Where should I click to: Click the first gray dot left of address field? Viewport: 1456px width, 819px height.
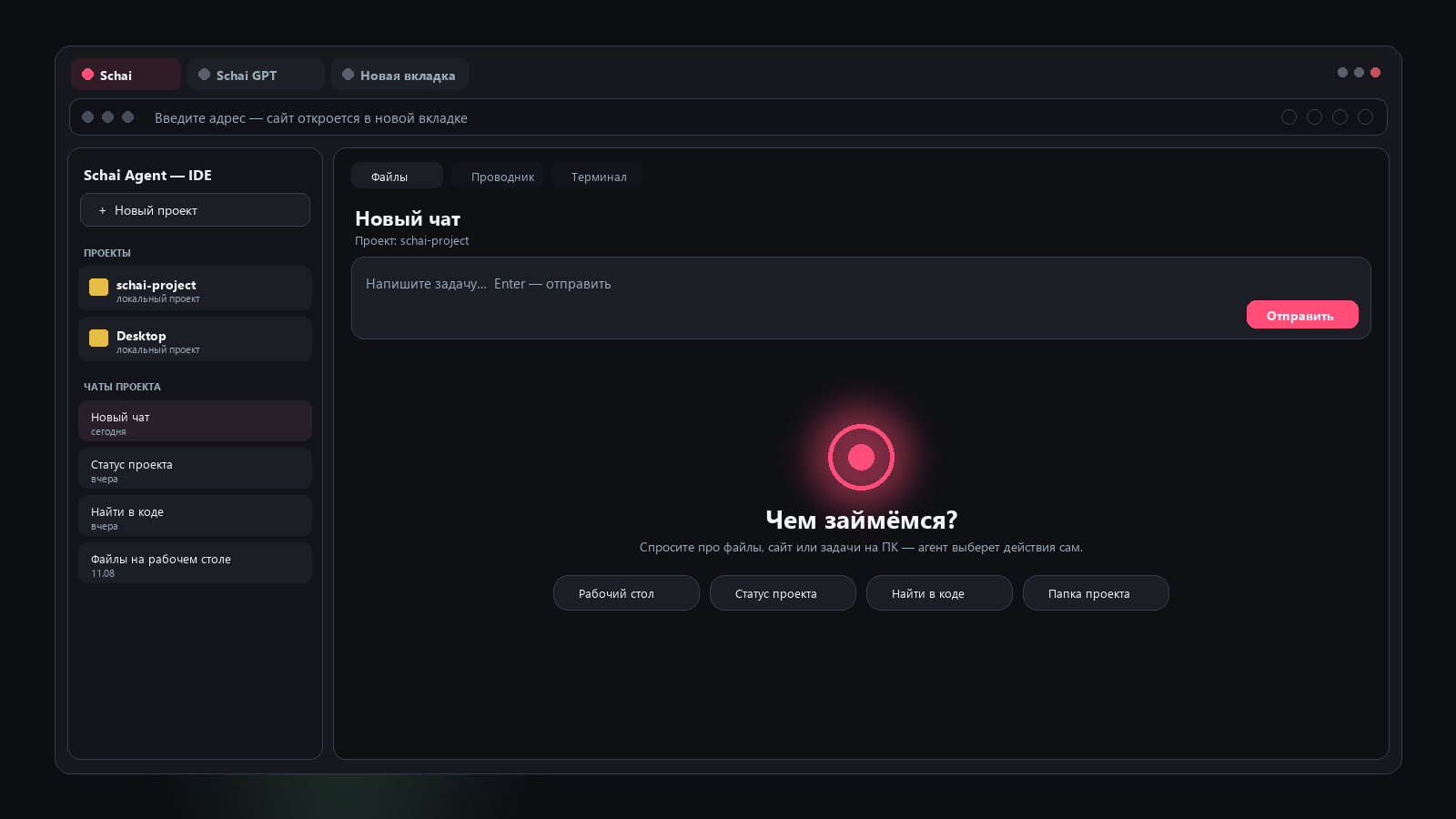point(87,116)
